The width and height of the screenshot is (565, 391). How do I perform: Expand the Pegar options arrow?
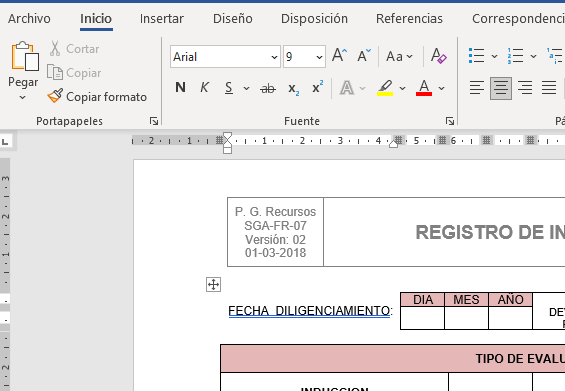coord(23,97)
